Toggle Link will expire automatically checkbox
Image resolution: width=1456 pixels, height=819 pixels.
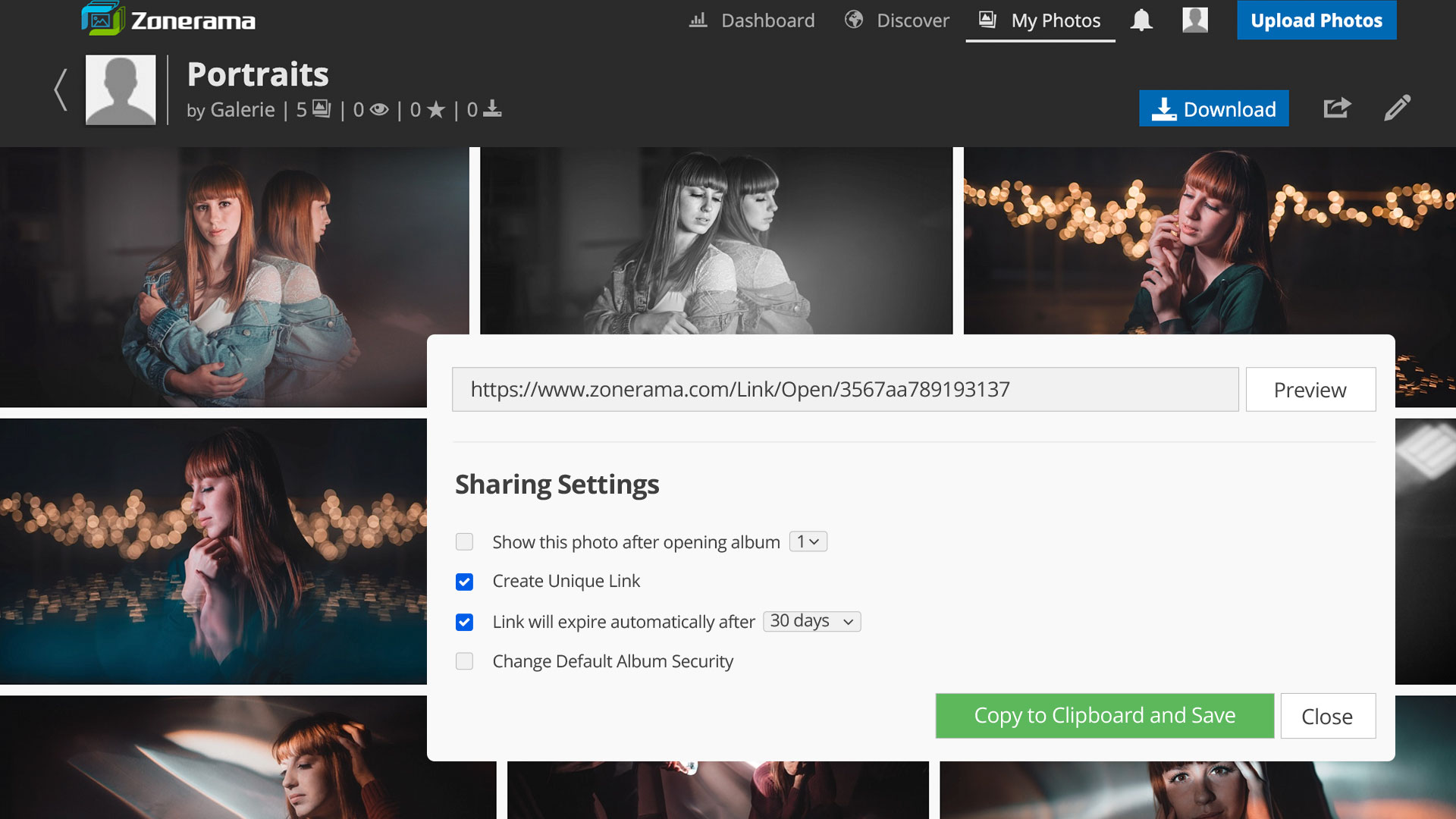point(464,623)
